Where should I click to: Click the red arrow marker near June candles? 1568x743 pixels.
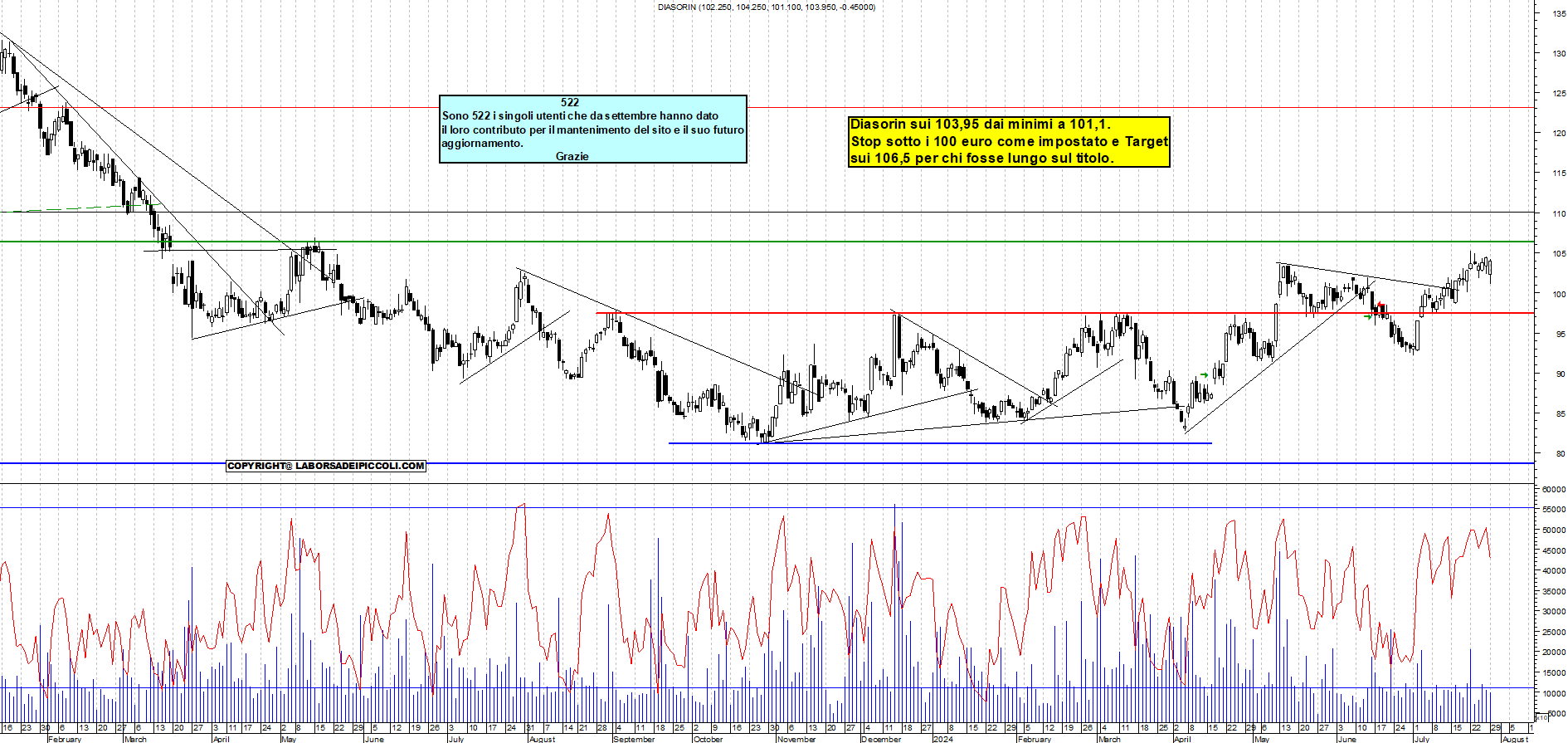(x=1381, y=306)
